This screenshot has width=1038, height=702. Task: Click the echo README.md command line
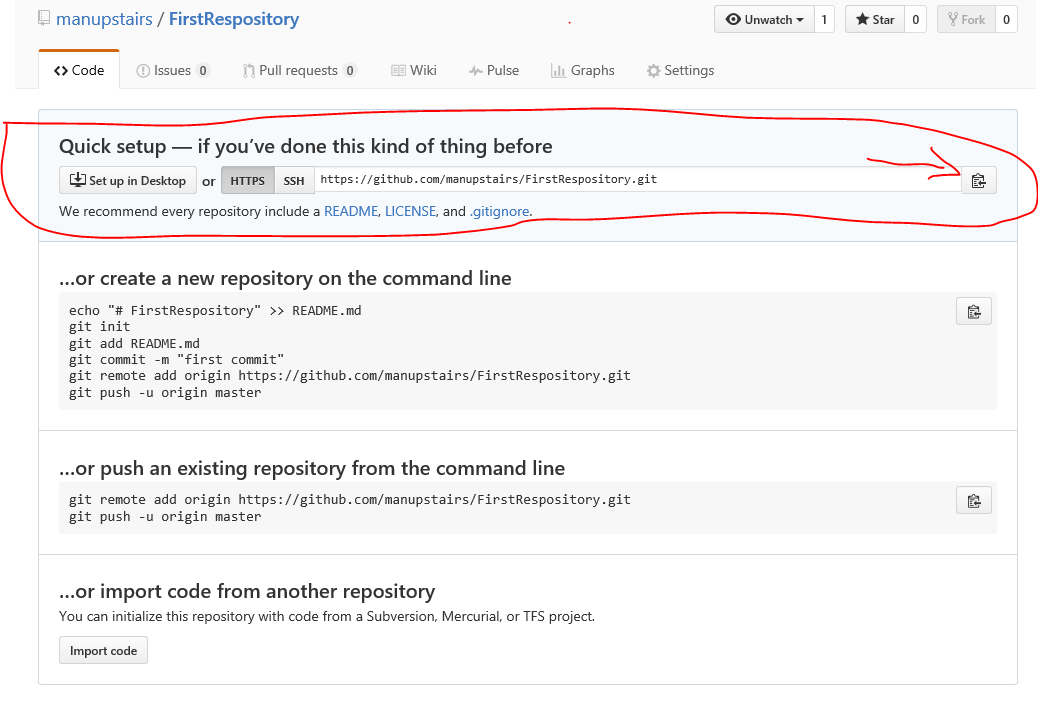(215, 311)
